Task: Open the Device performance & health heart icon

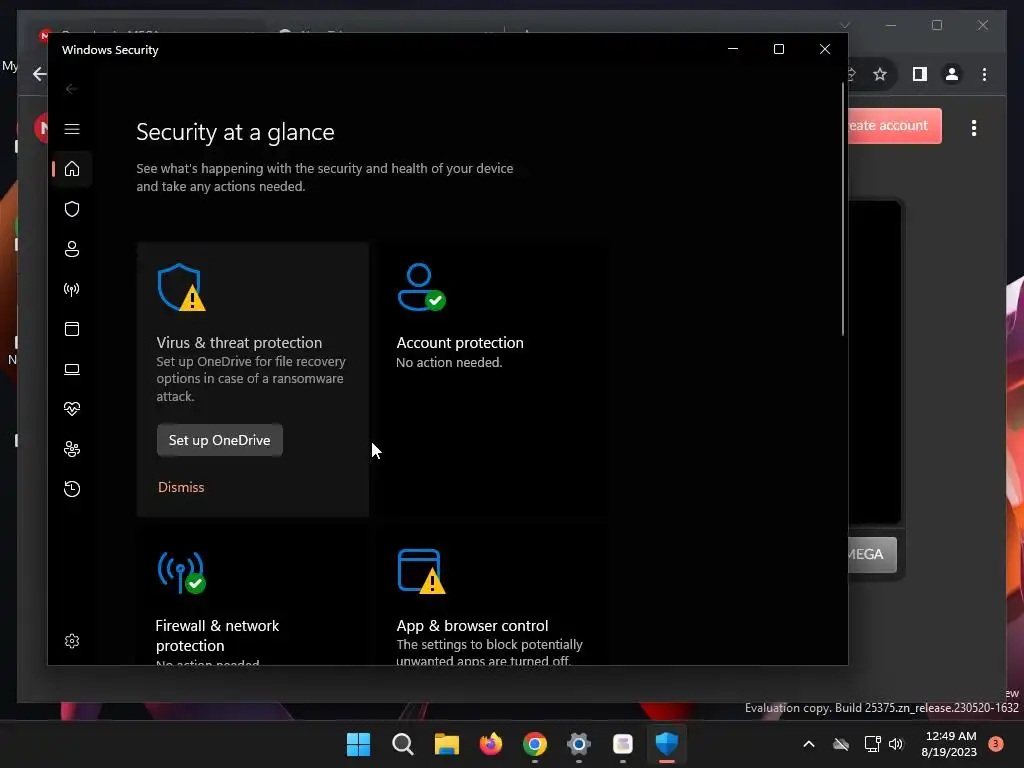Action: click(72, 409)
